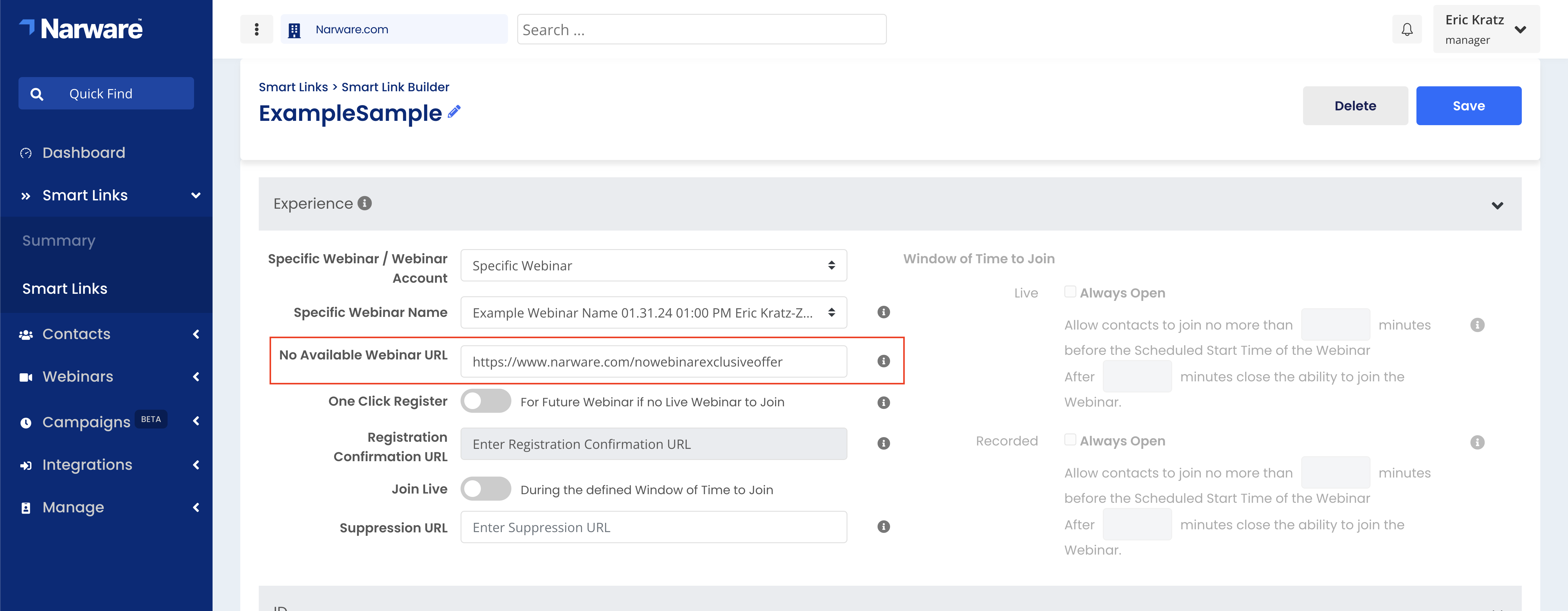Click the Campaigns clock icon
Image resolution: width=1568 pixels, height=611 pixels.
pyautogui.click(x=26, y=423)
